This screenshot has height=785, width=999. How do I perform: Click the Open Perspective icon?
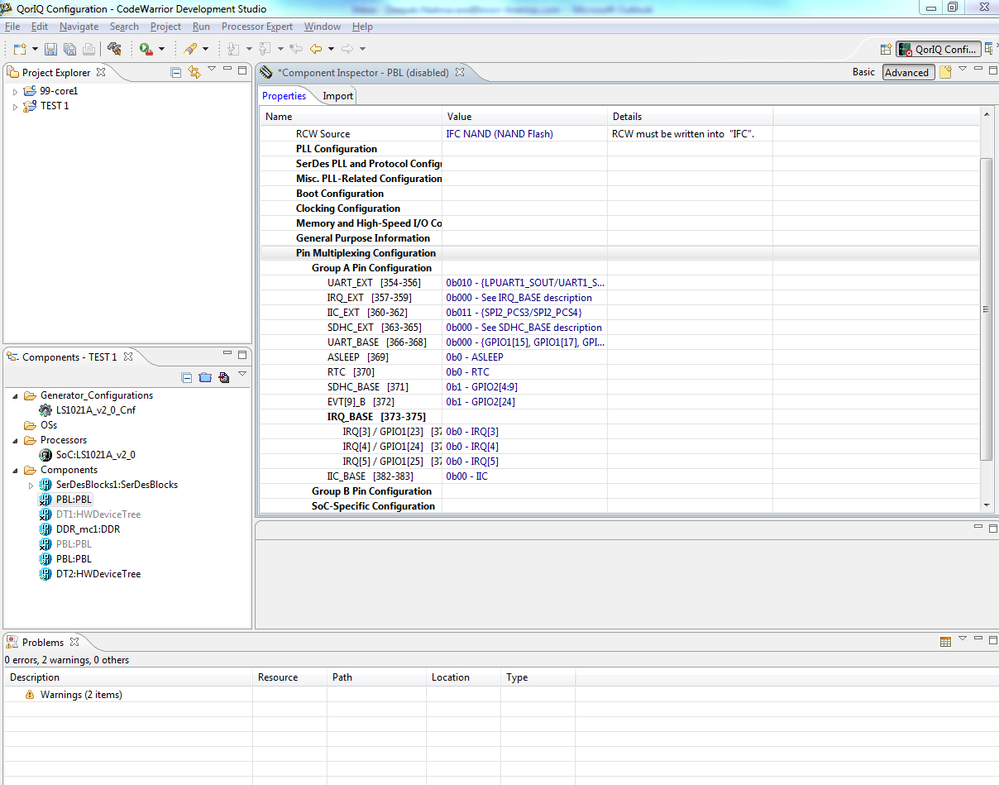pyautogui.click(x=885, y=49)
